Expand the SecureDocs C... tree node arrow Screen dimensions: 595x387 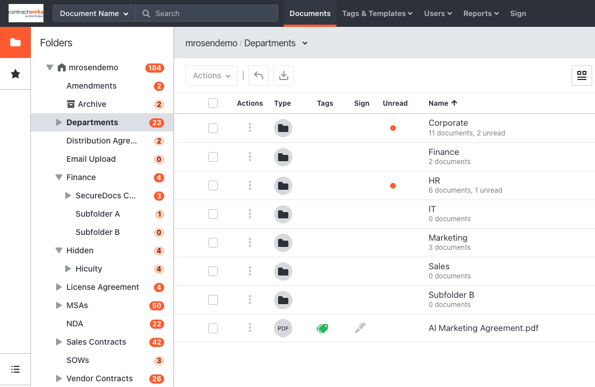click(x=68, y=195)
